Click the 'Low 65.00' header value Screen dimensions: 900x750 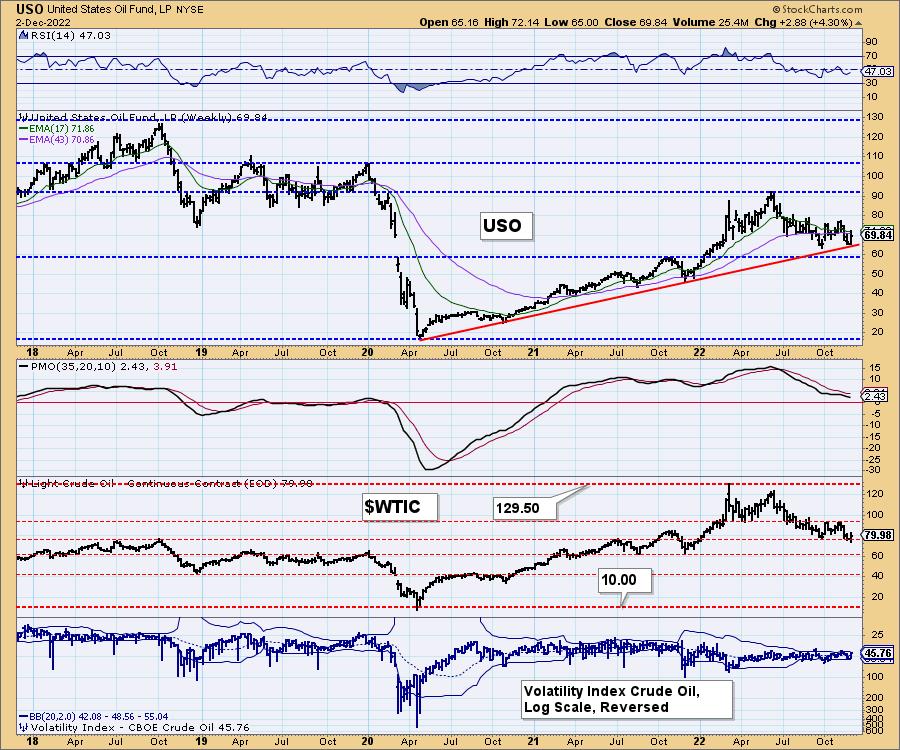[x=571, y=22]
